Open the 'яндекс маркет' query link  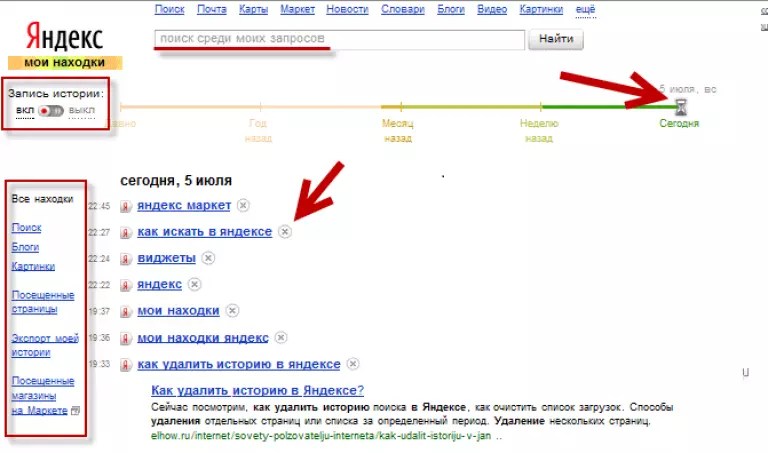pos(184,205)
